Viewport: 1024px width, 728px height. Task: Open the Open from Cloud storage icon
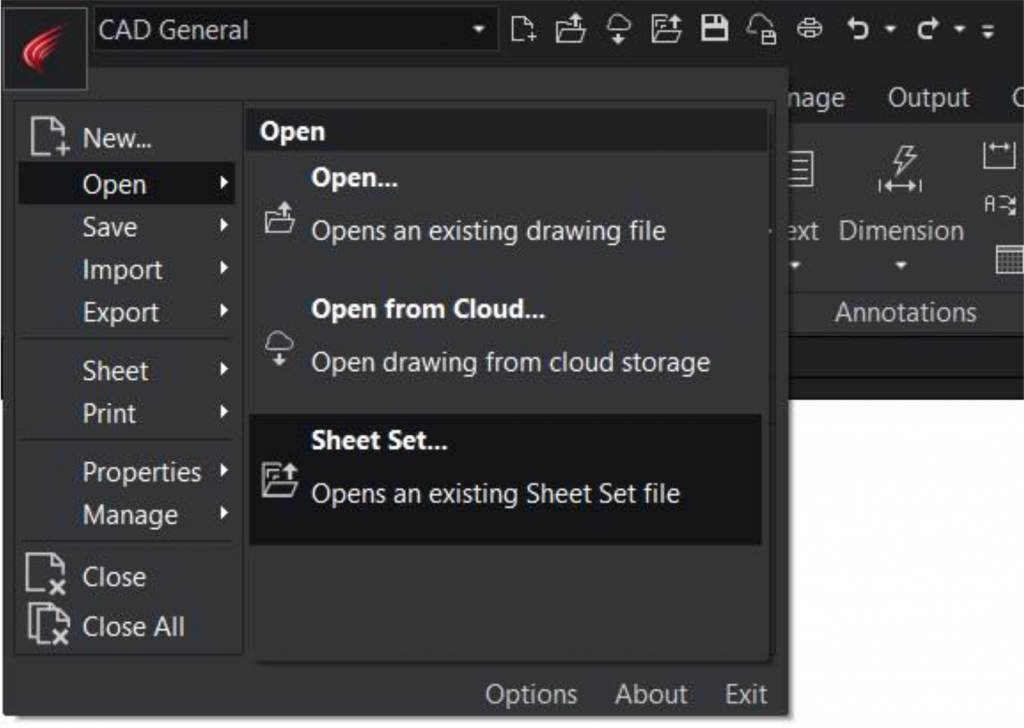coord(619,29)
